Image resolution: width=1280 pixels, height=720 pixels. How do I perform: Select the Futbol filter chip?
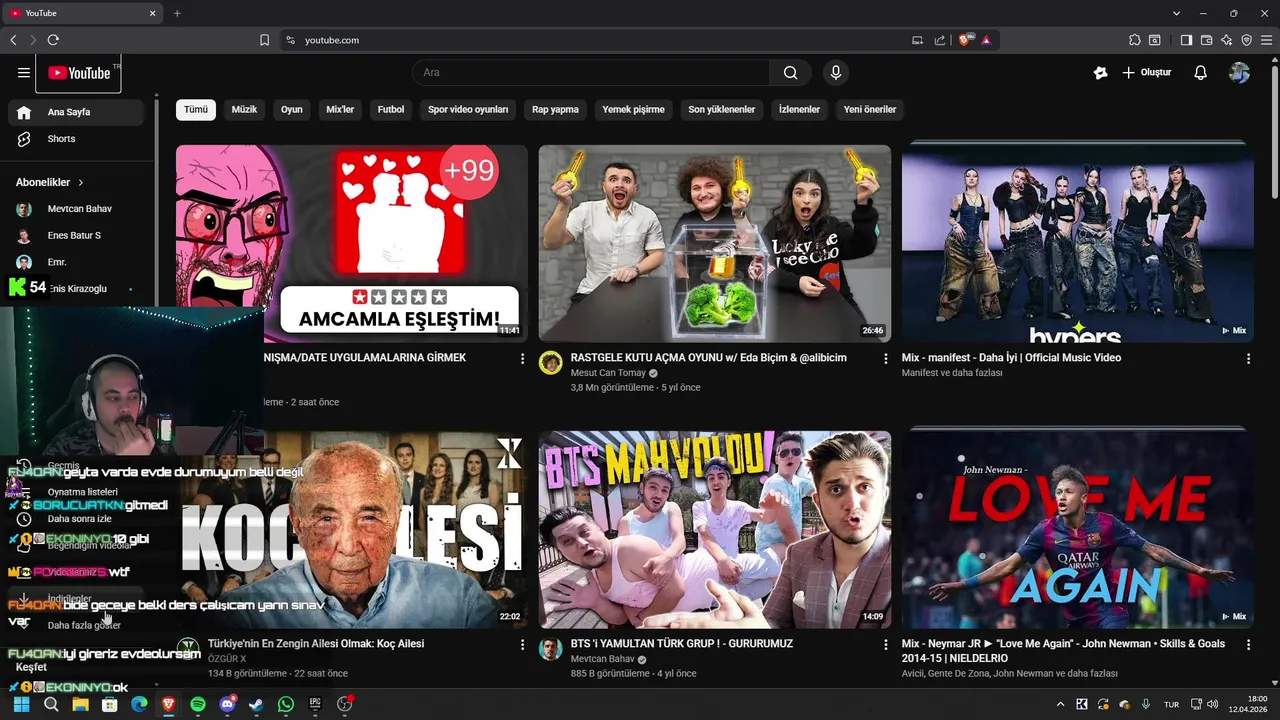(391, 110)
